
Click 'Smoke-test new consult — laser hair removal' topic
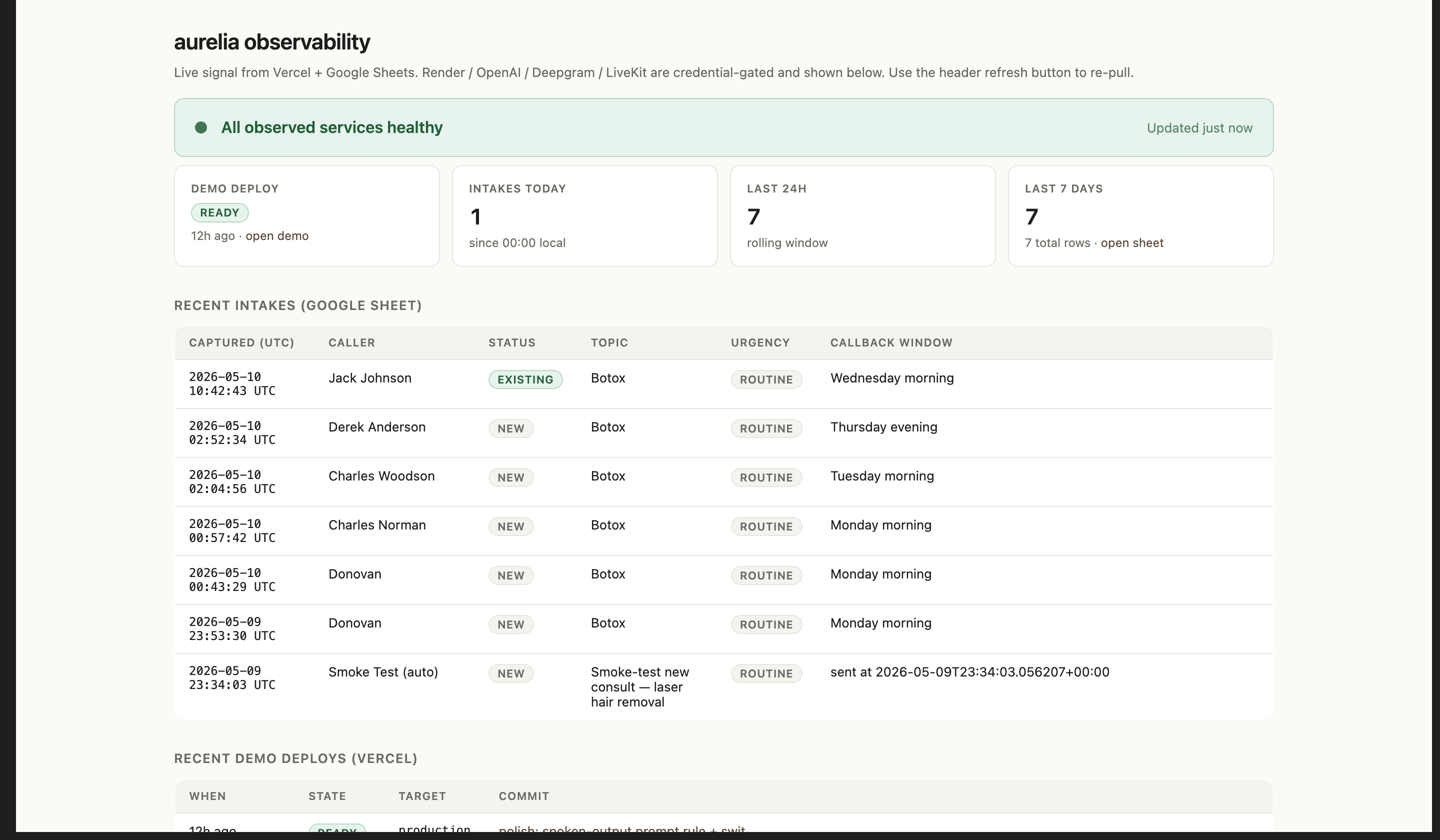click(639, 687)
